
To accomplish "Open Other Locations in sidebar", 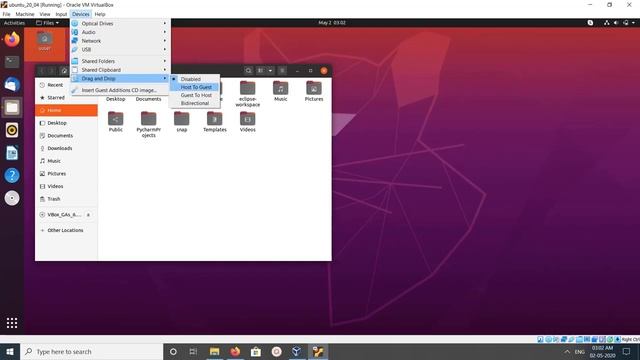I will pos(66,230).
